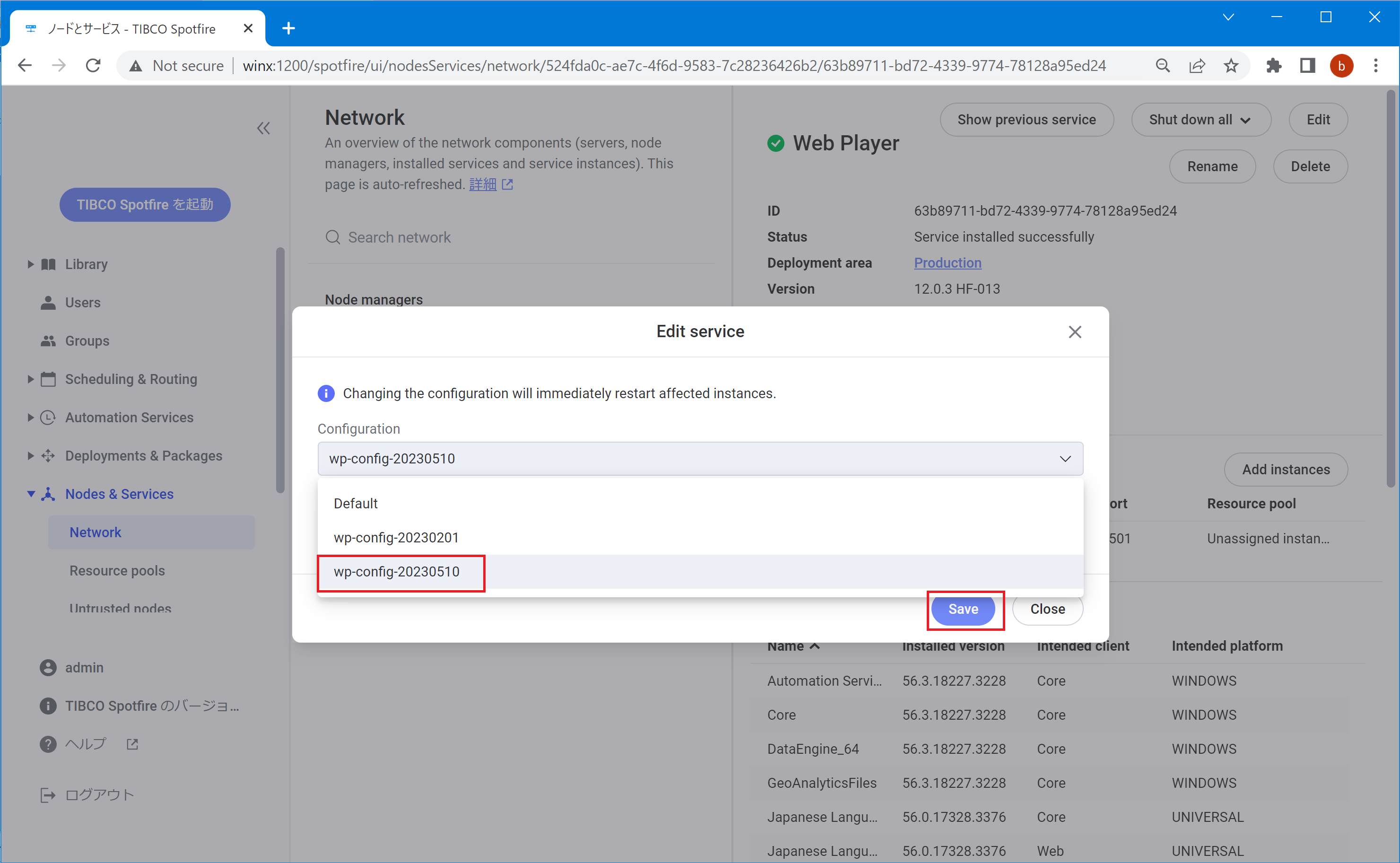
Task: Click Add instances button
Action: 1286,469
